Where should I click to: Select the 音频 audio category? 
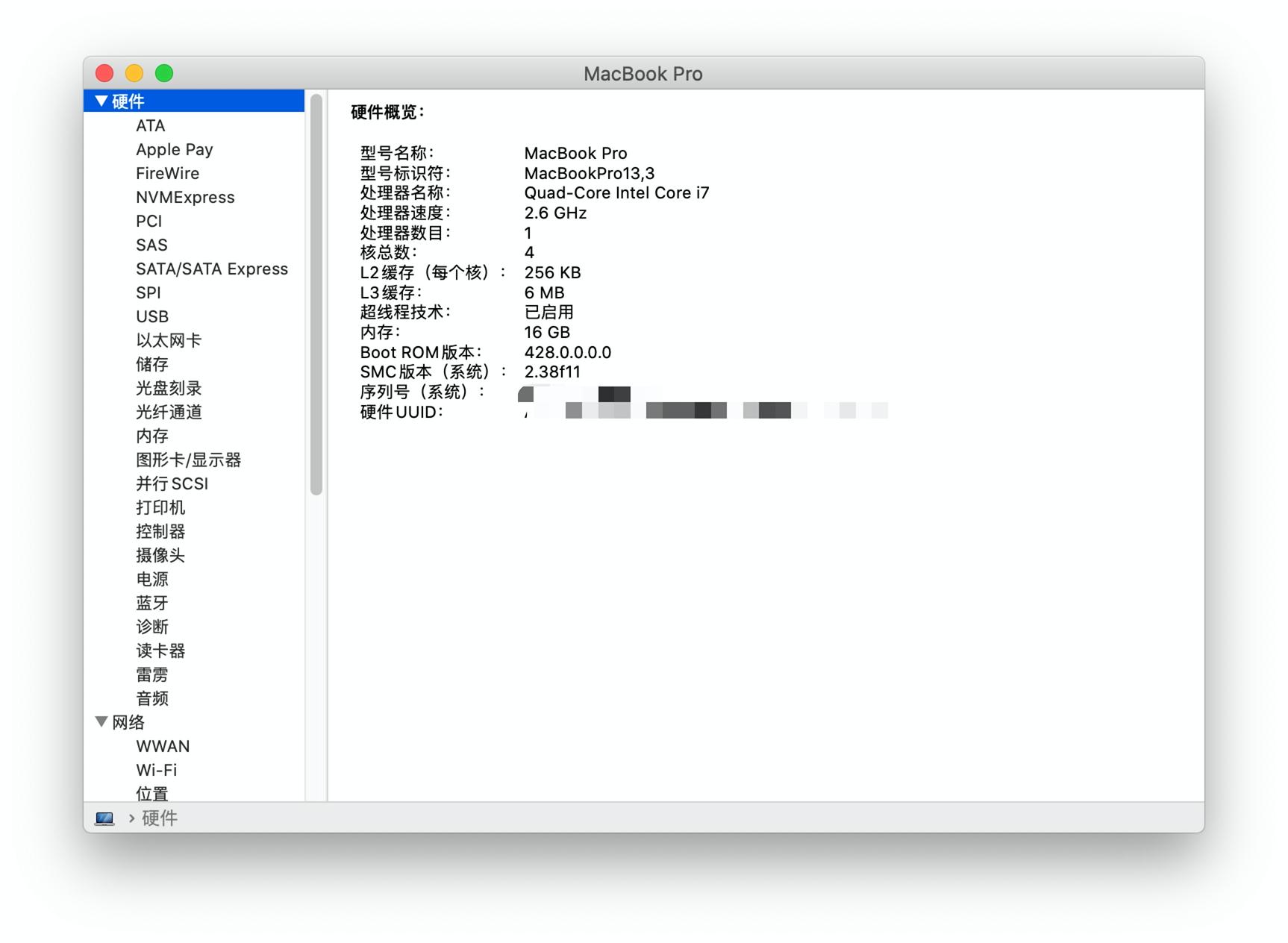[151, 698]
